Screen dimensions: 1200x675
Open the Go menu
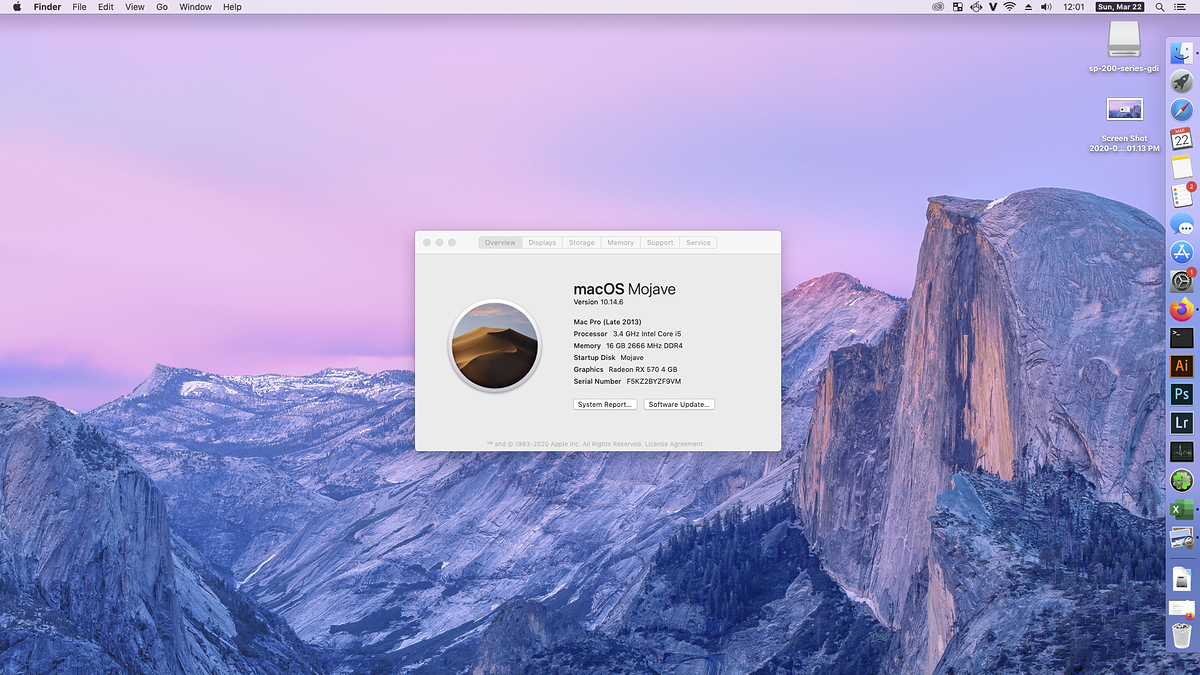[x=162, y=7]
